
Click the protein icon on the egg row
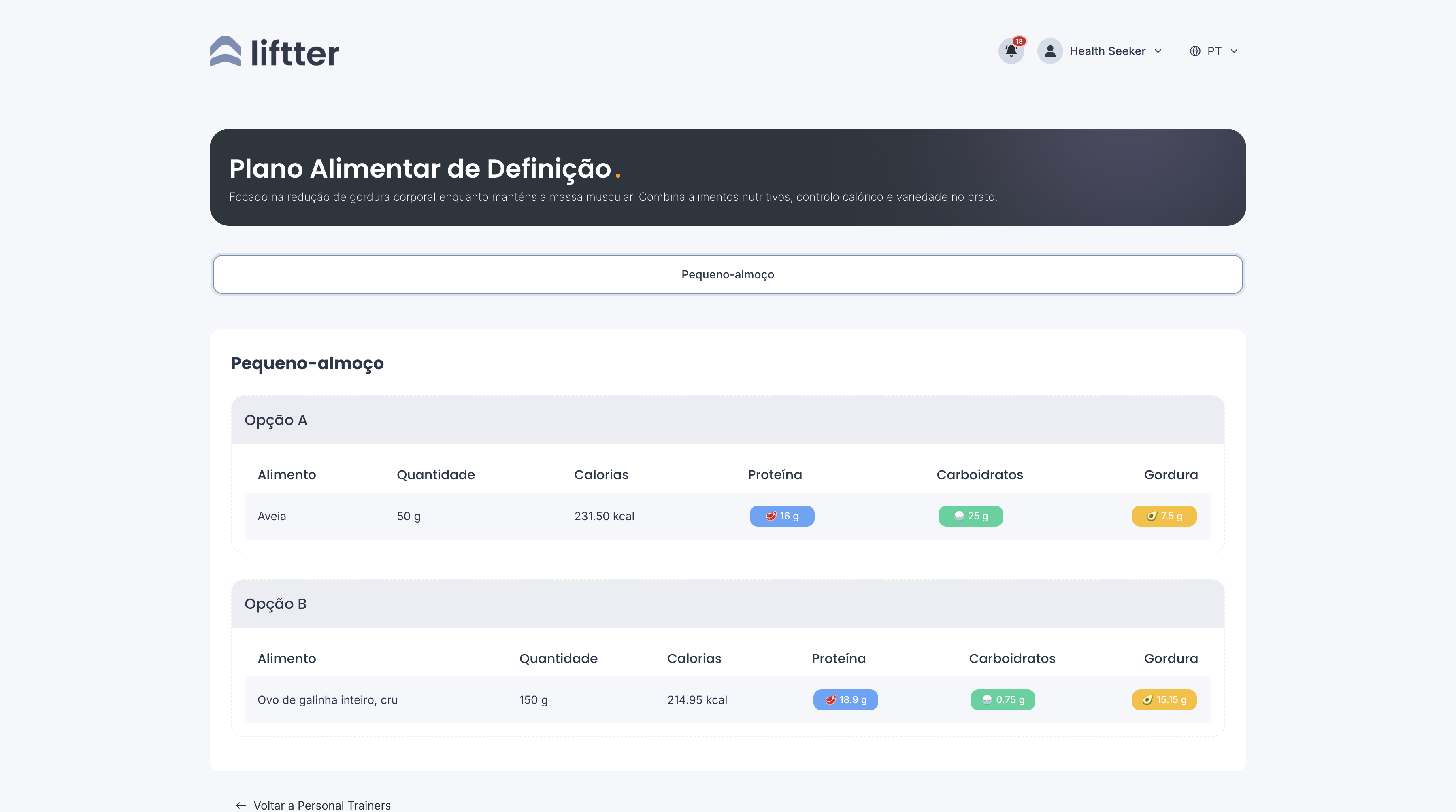[x=831, y=699]
